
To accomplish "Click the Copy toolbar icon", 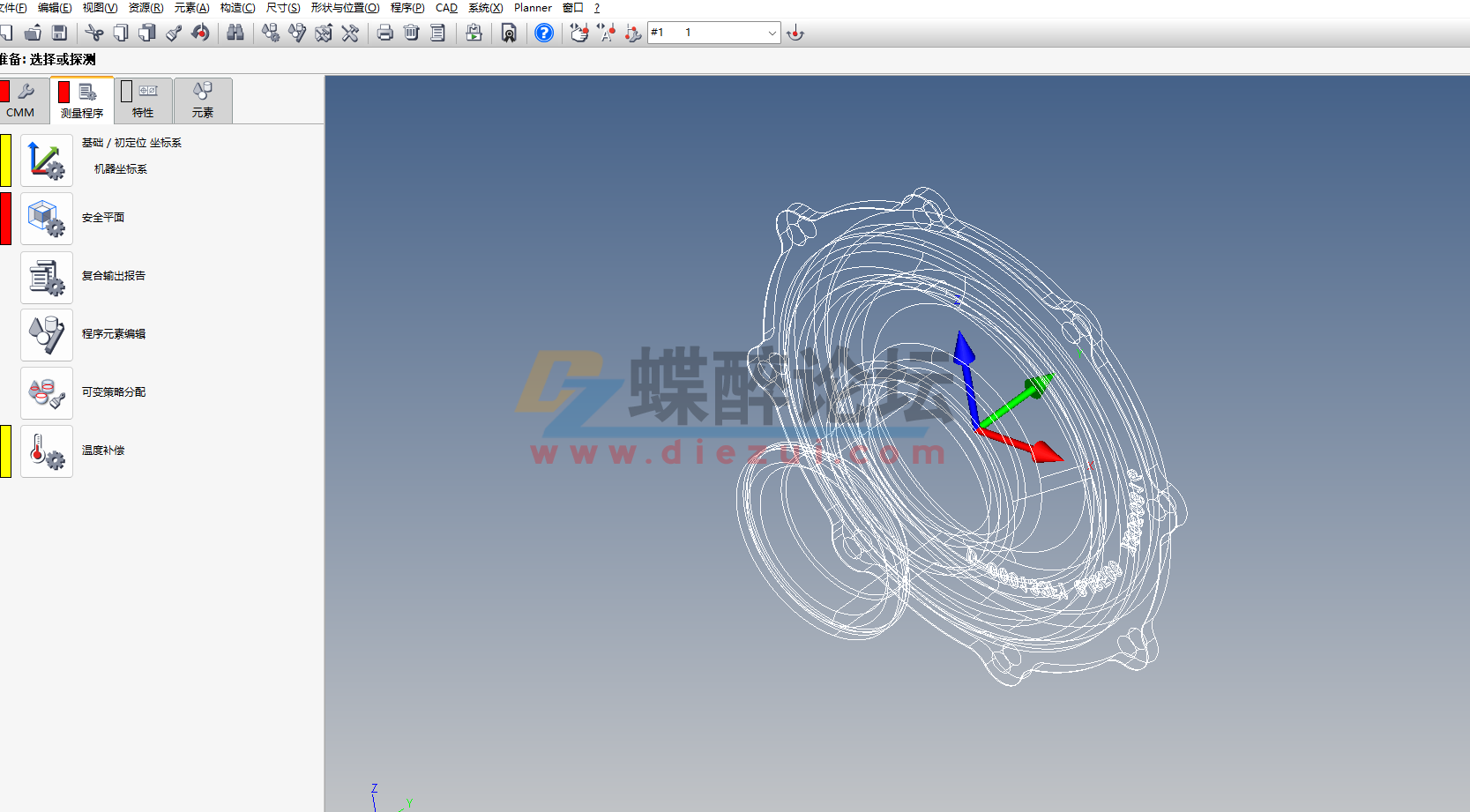I will (x=121, y=33).
